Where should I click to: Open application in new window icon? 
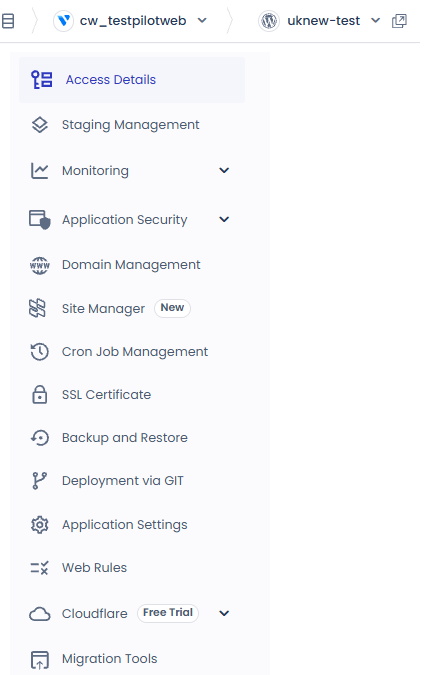click(399, 21)
